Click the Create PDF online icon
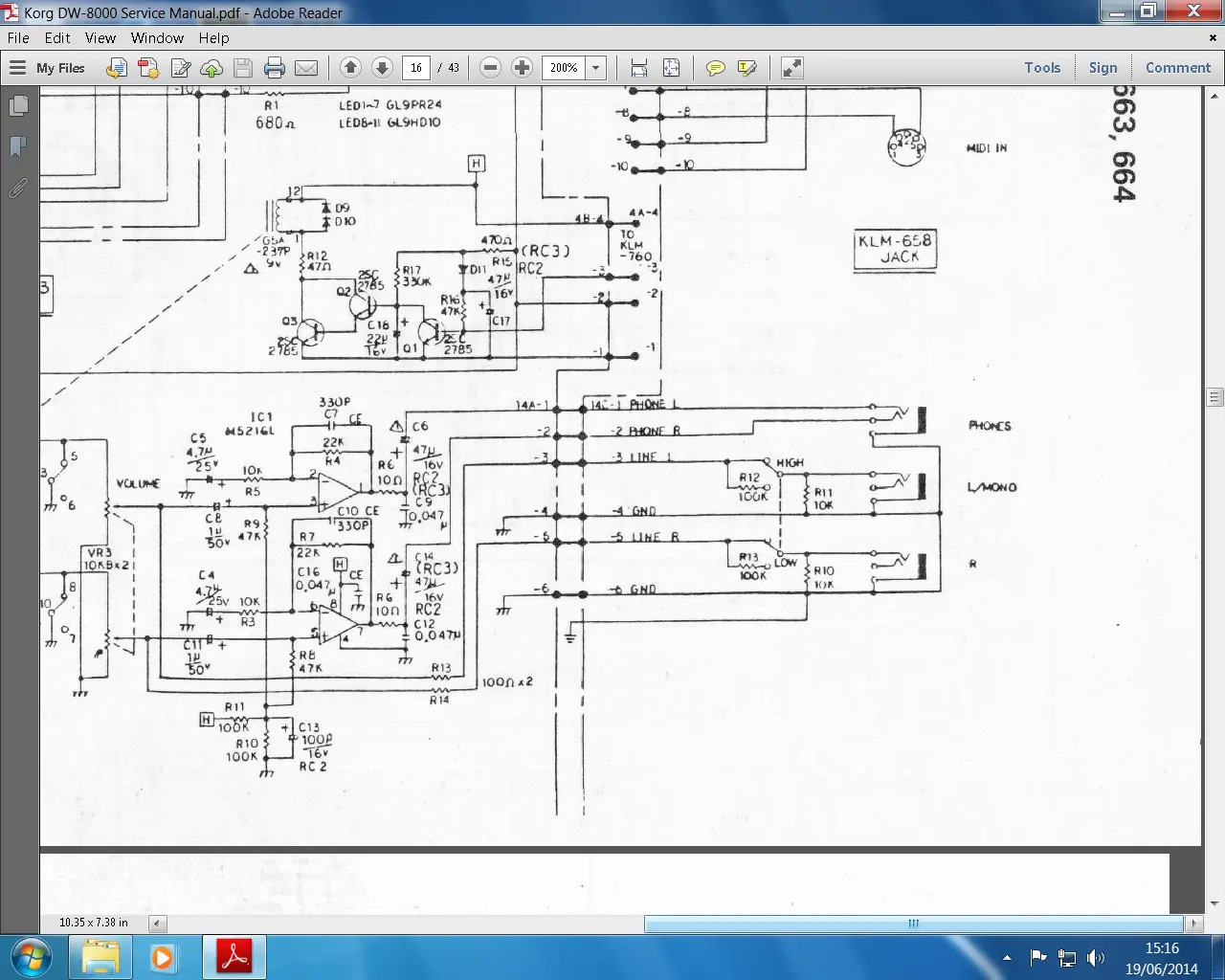The width and height of the screenshot is (1225, 980). click(148, 68)
